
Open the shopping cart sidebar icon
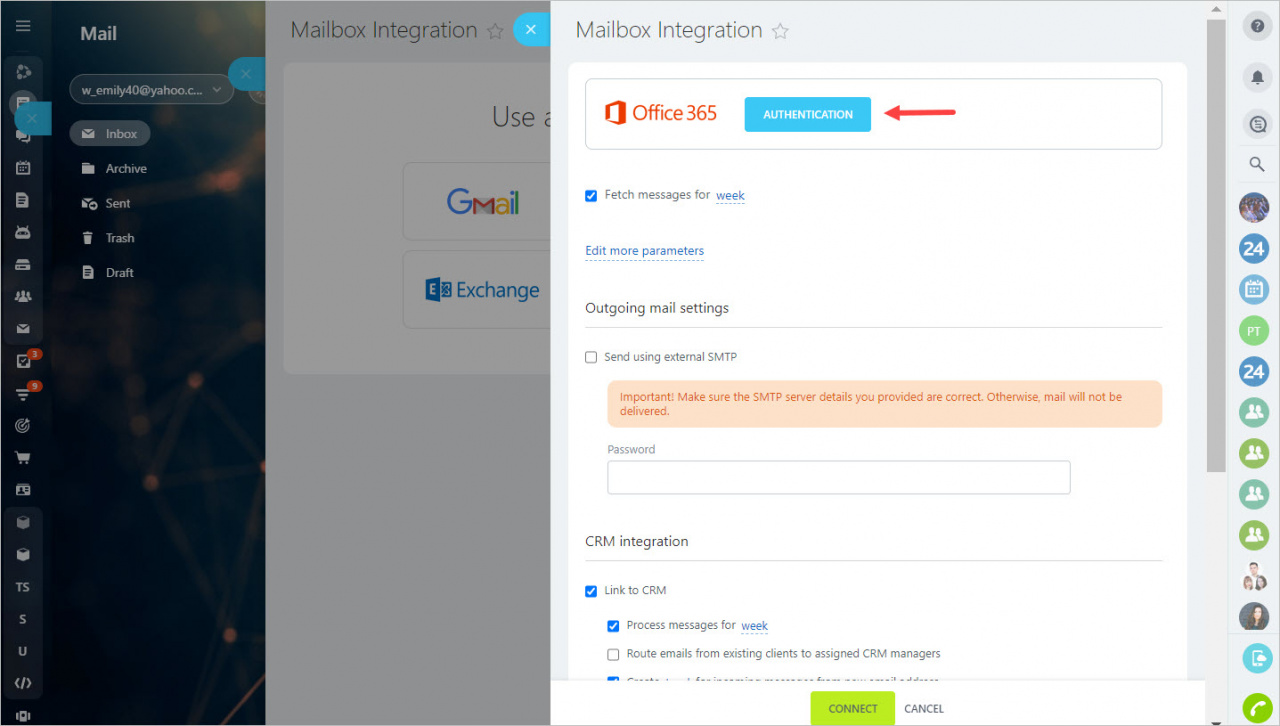click(23, 458)
